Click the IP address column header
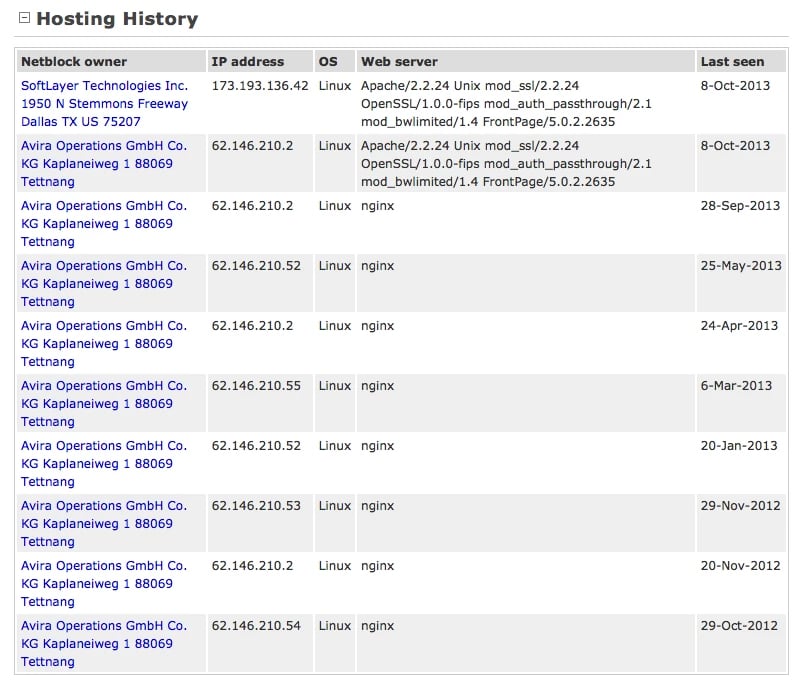The width and height of the screenshot is (798, 682). [x=248, y=62]
